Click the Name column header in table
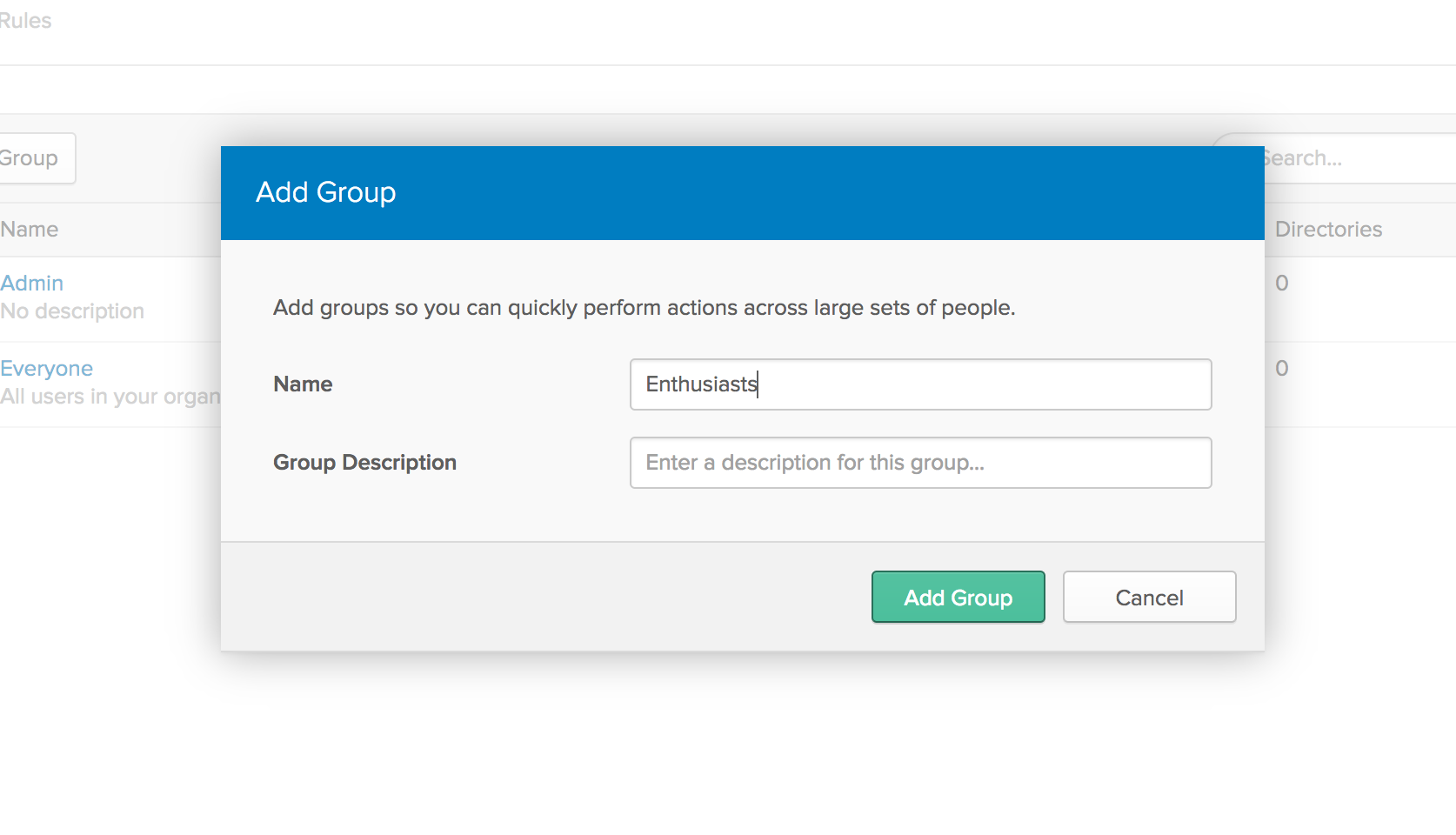 pos(30,230)
